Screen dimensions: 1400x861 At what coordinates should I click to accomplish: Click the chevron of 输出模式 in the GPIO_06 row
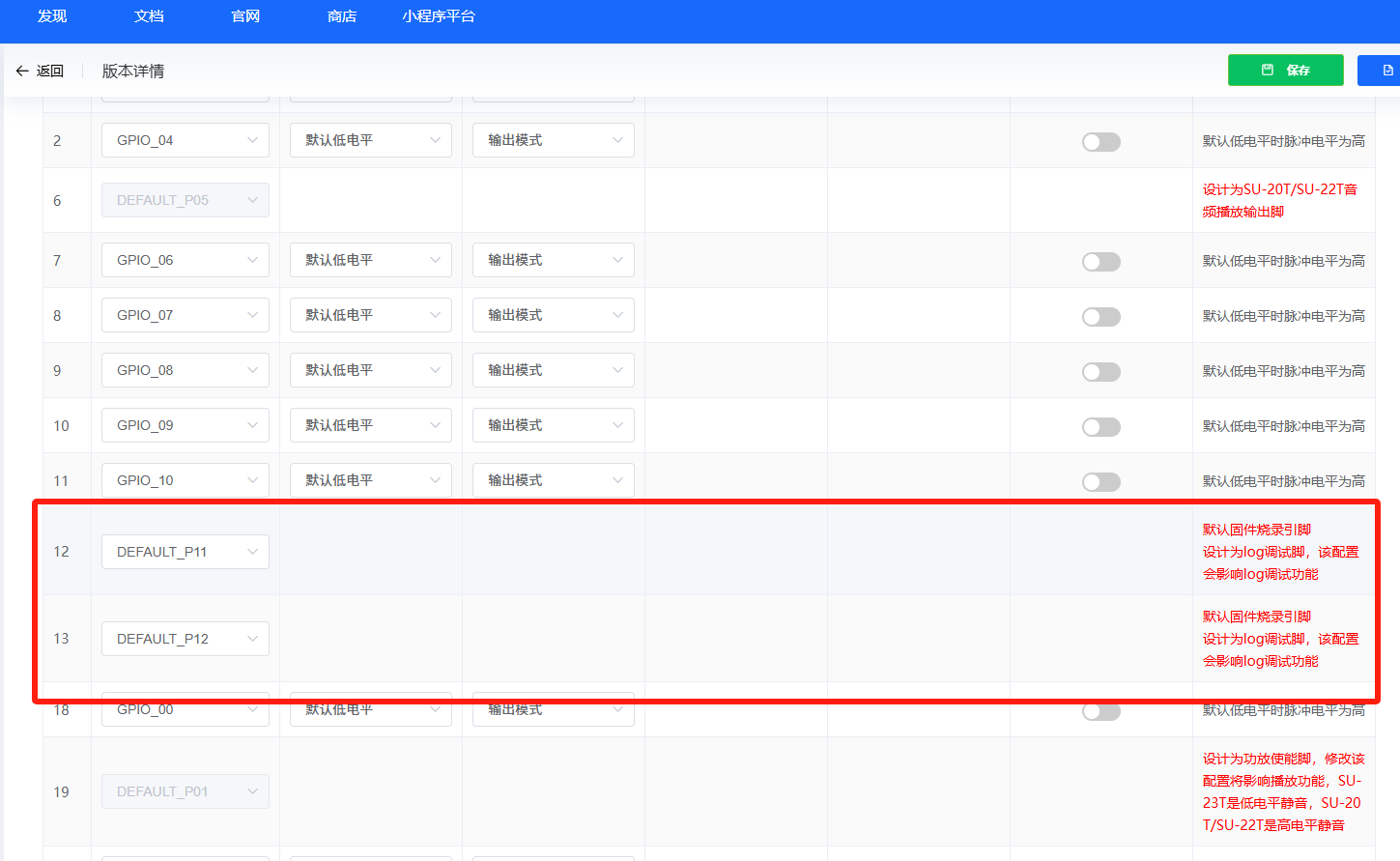click(x=617, y=260)
